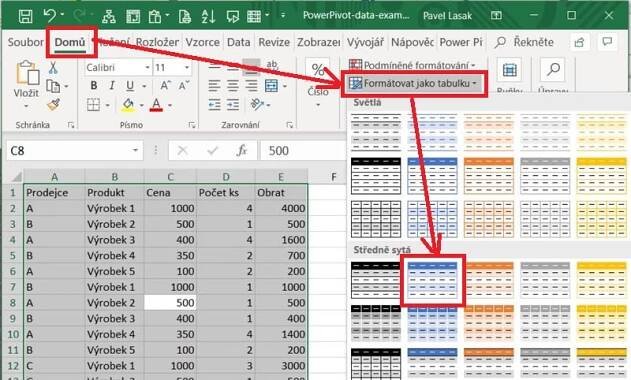The width and height of the screenshot is (631, 380).
Task: Click the Buňky cells icon in ribbon
Action: [x=509, y=70]
